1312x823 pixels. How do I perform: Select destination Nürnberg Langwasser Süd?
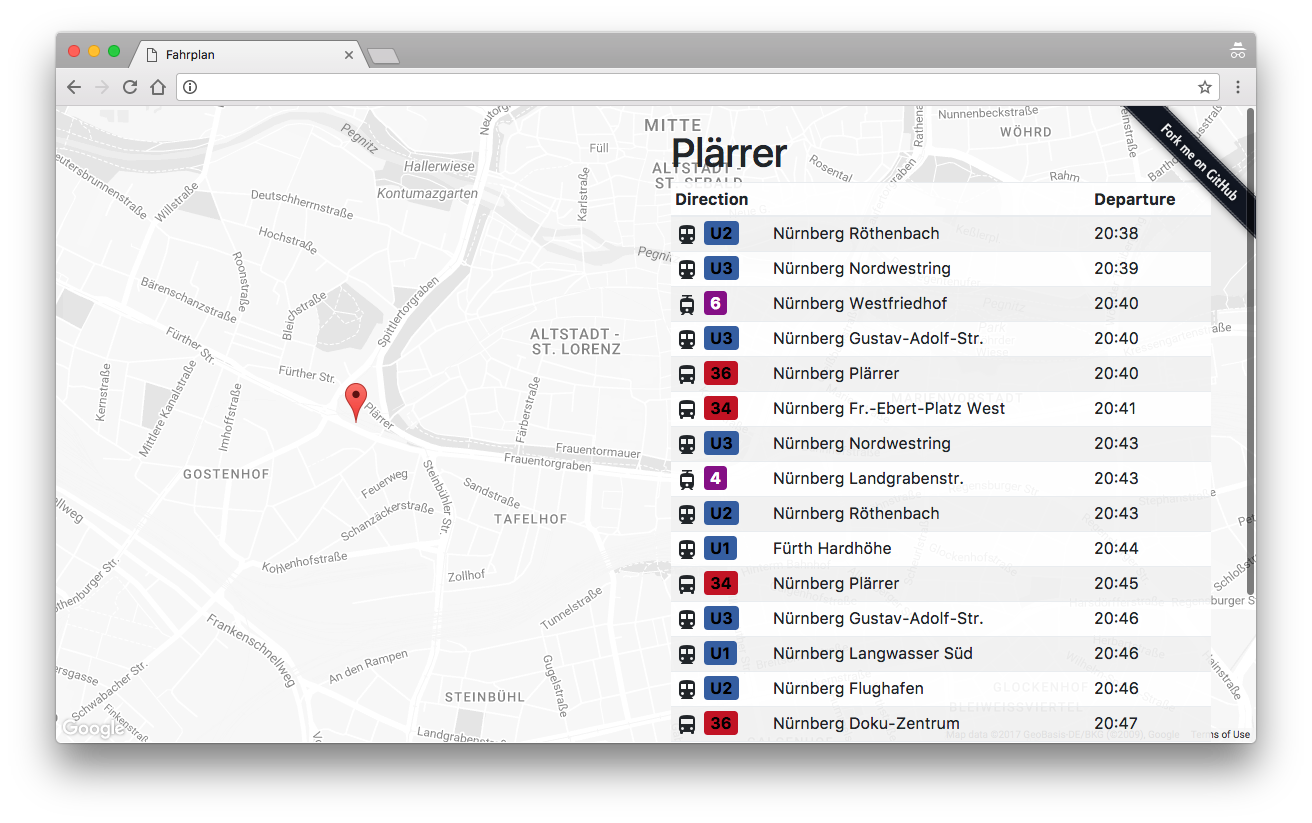point(872,653)
